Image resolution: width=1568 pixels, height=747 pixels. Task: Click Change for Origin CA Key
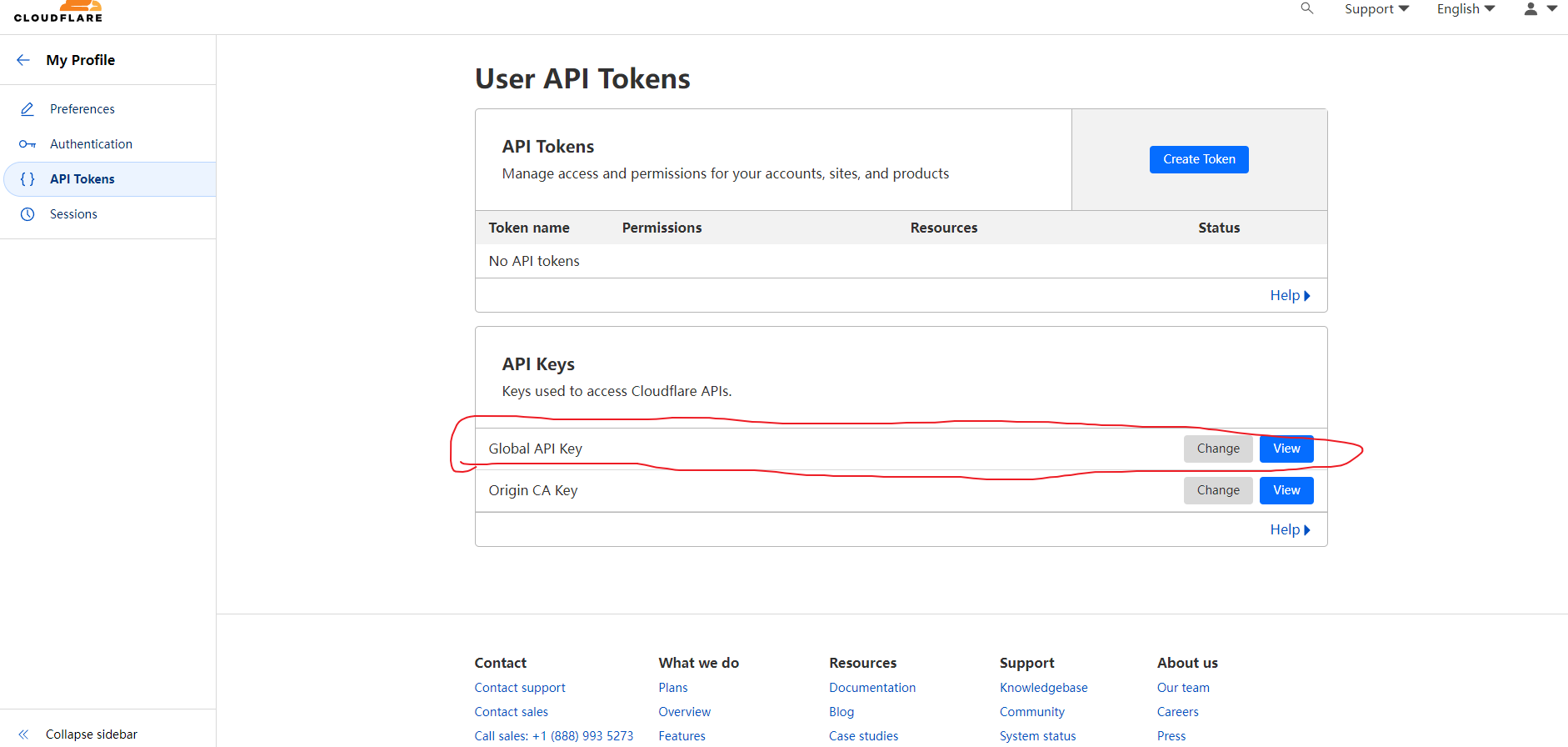pos(1218,490)
